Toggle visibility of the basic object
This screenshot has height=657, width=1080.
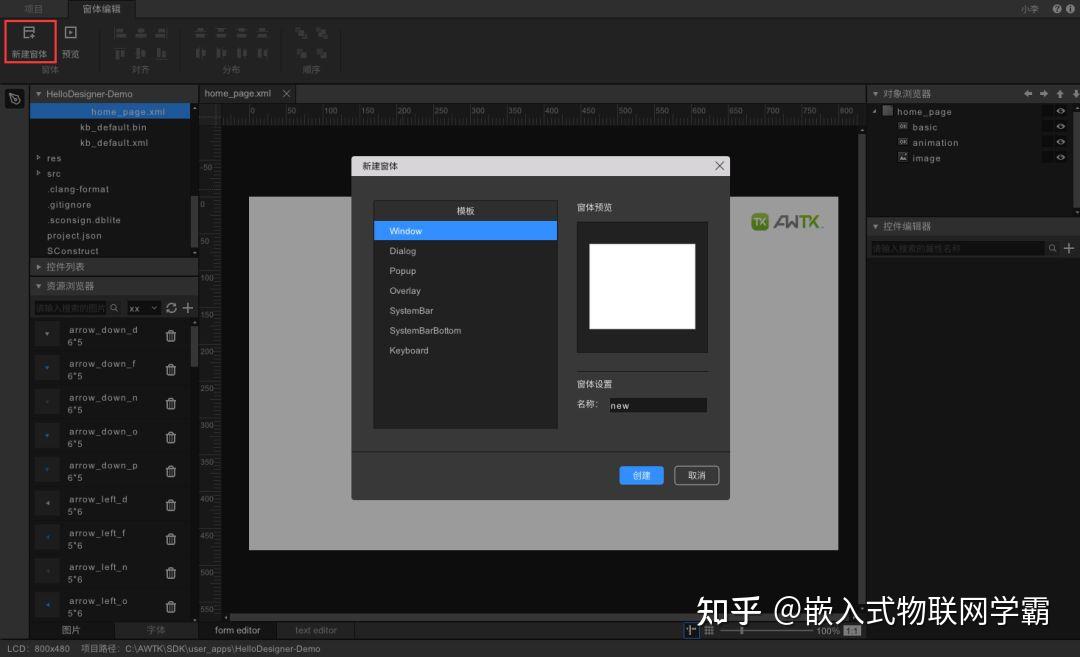click(1061, 127)
